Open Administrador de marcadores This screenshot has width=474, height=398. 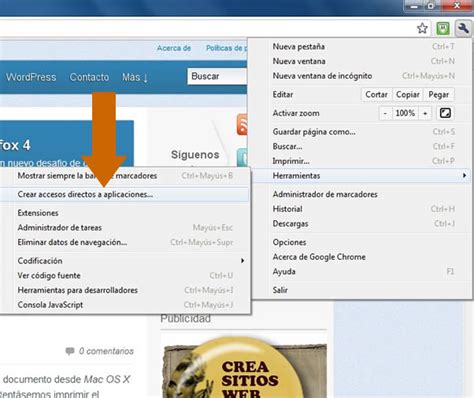point(362,194)
